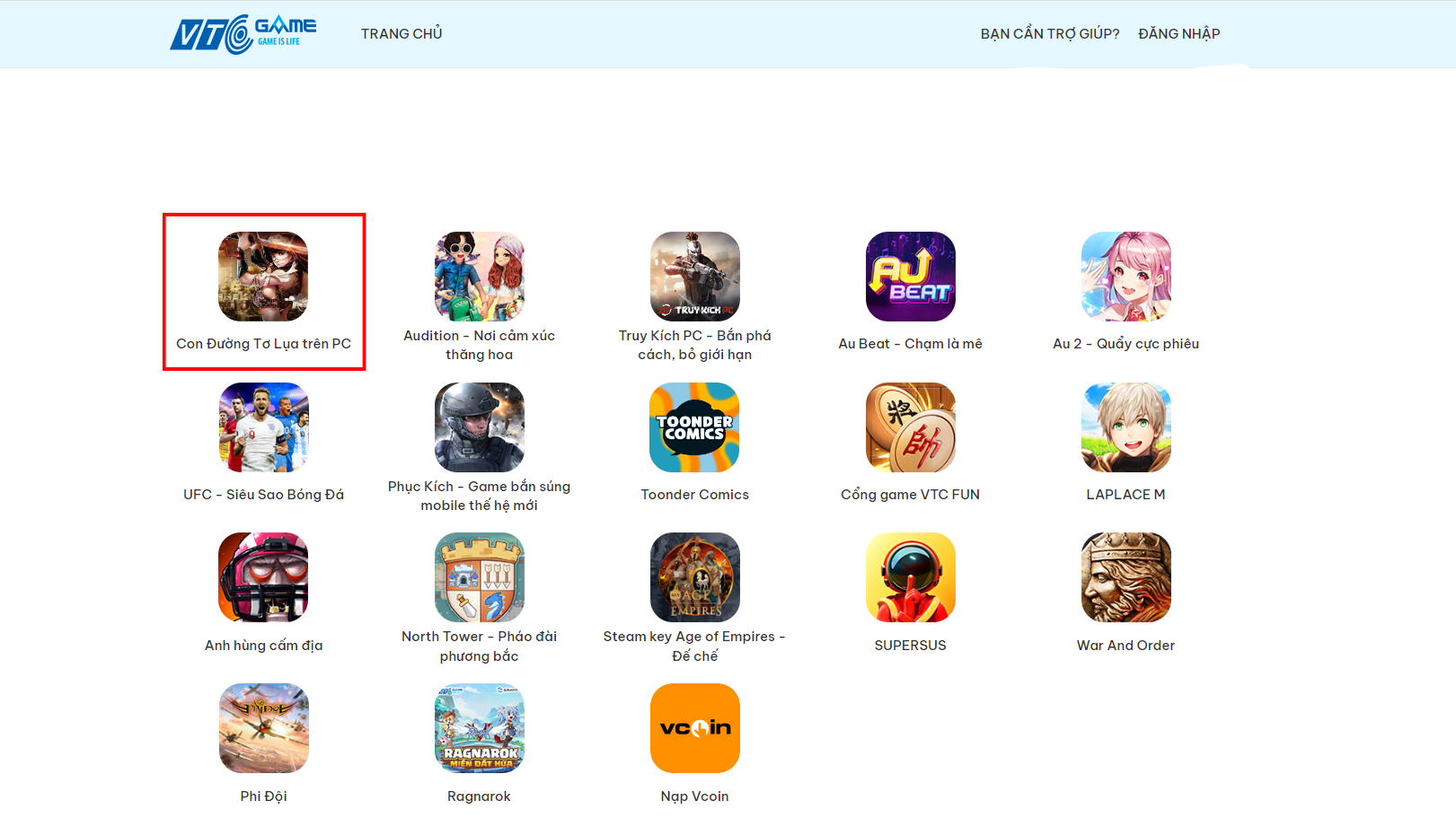Image resolution: width=1456 pixels, height=827 pixels.
Task: Select the 'Anh hùng cấm địa' label
Action: pyautogui.click(x=263, y=646)
